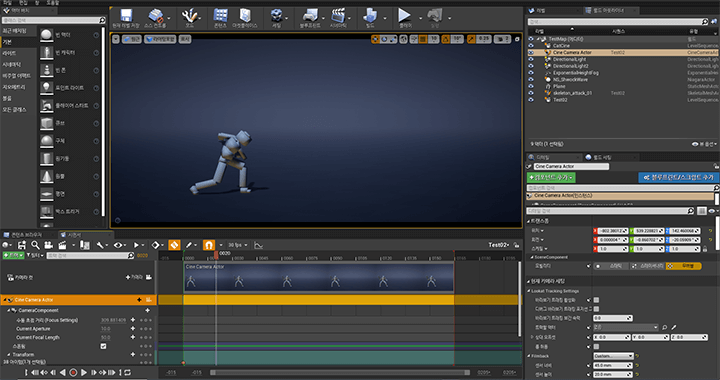Open the Marketplace toolbar icon
The width and height of the screenshot is (720, 380).
[245, 15]
